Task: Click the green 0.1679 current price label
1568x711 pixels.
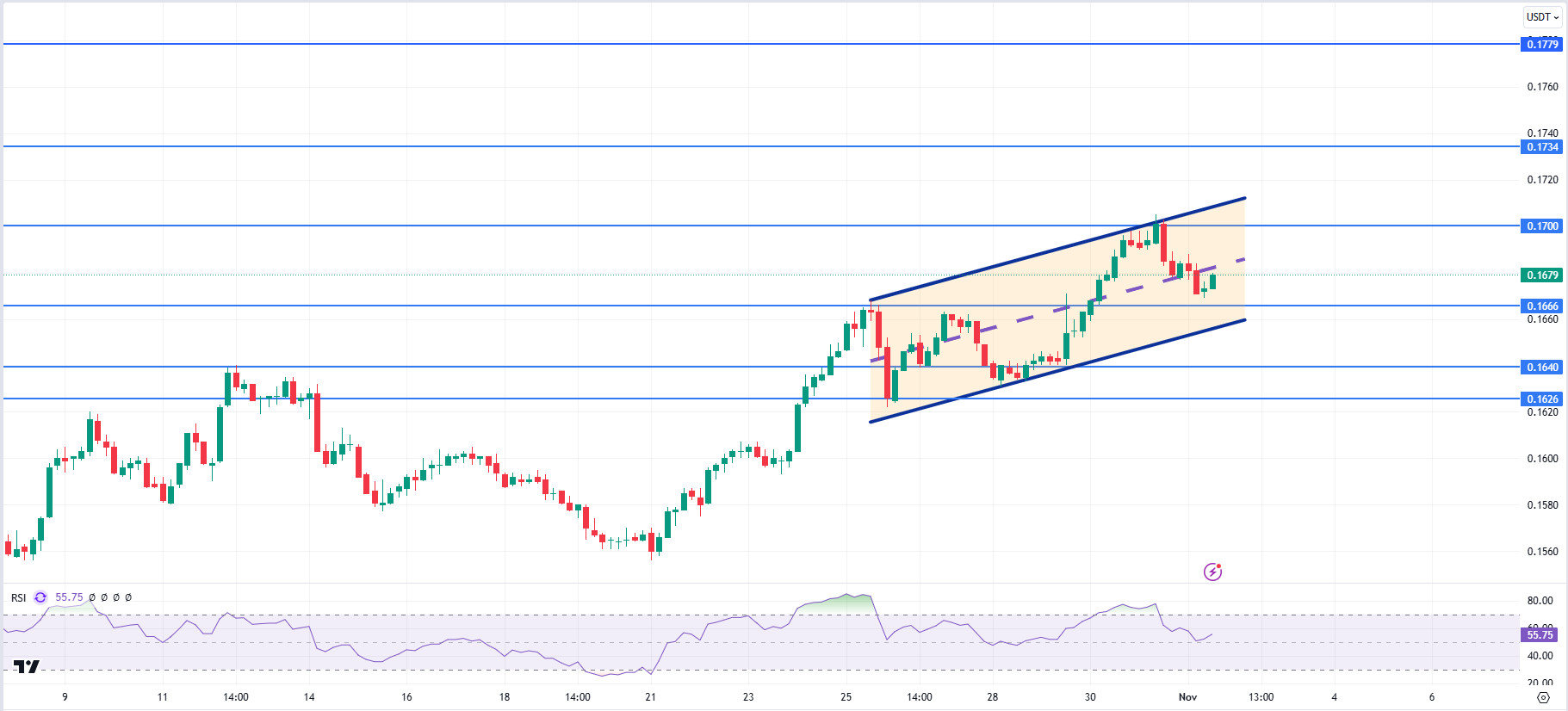Action: point(1541,275)
